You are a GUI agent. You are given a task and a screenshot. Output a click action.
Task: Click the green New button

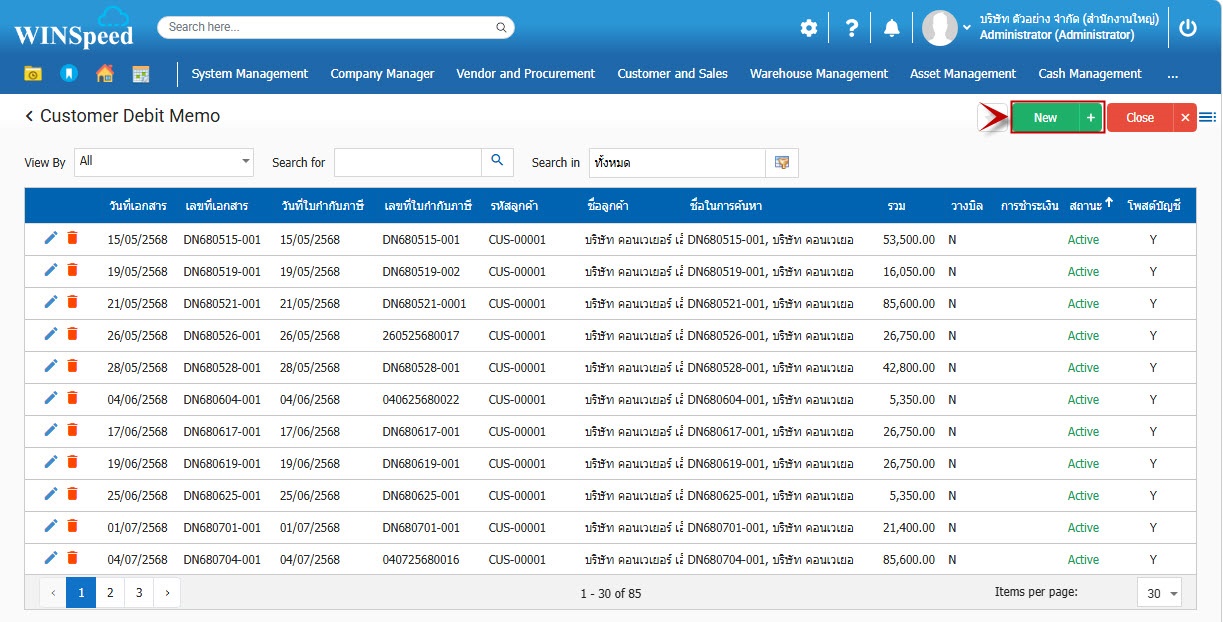pos(1045,118)
